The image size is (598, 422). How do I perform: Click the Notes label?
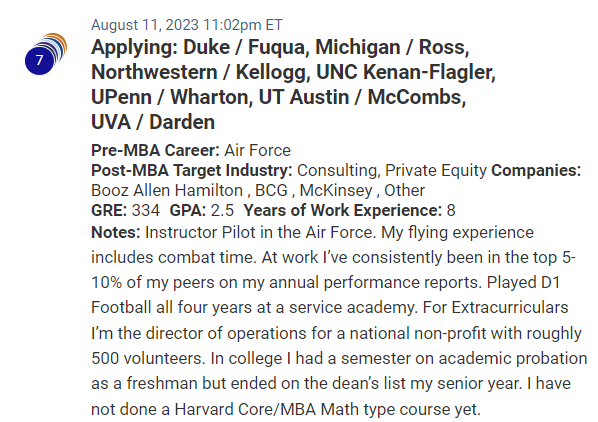116,232
